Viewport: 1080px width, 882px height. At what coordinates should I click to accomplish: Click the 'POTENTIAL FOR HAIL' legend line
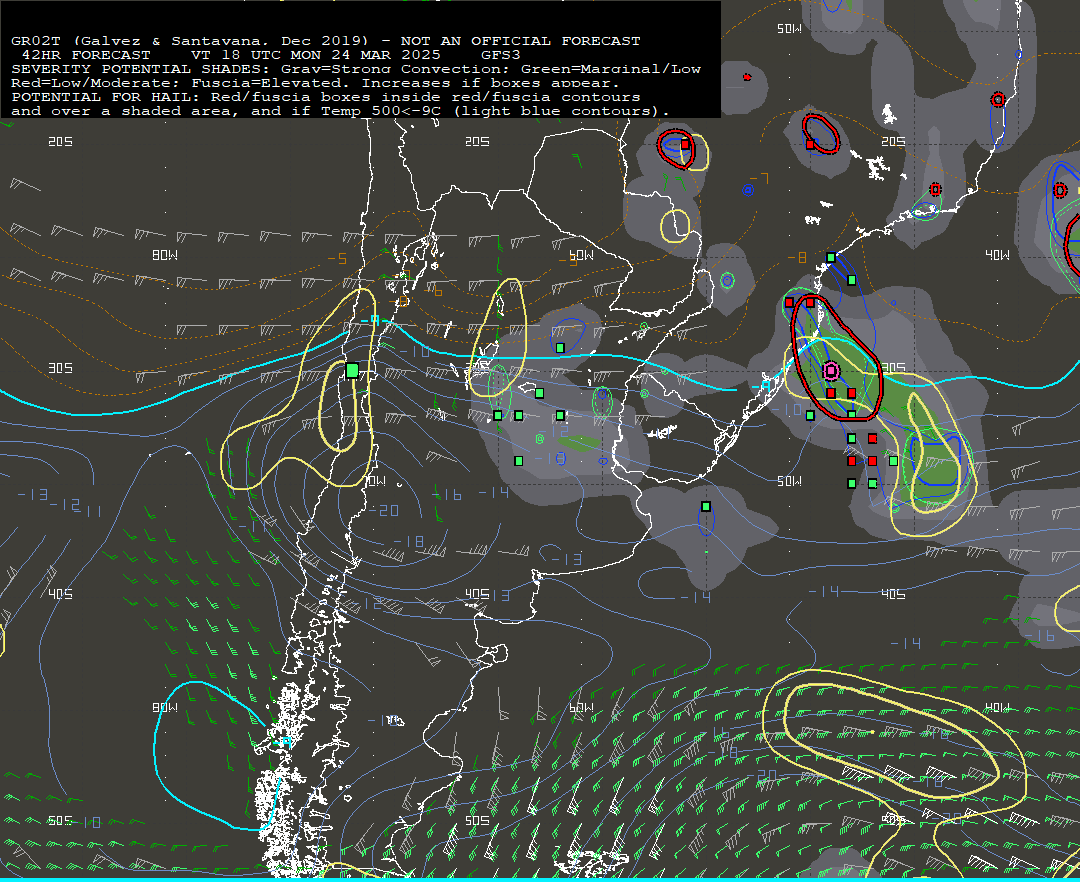(326, 97)
